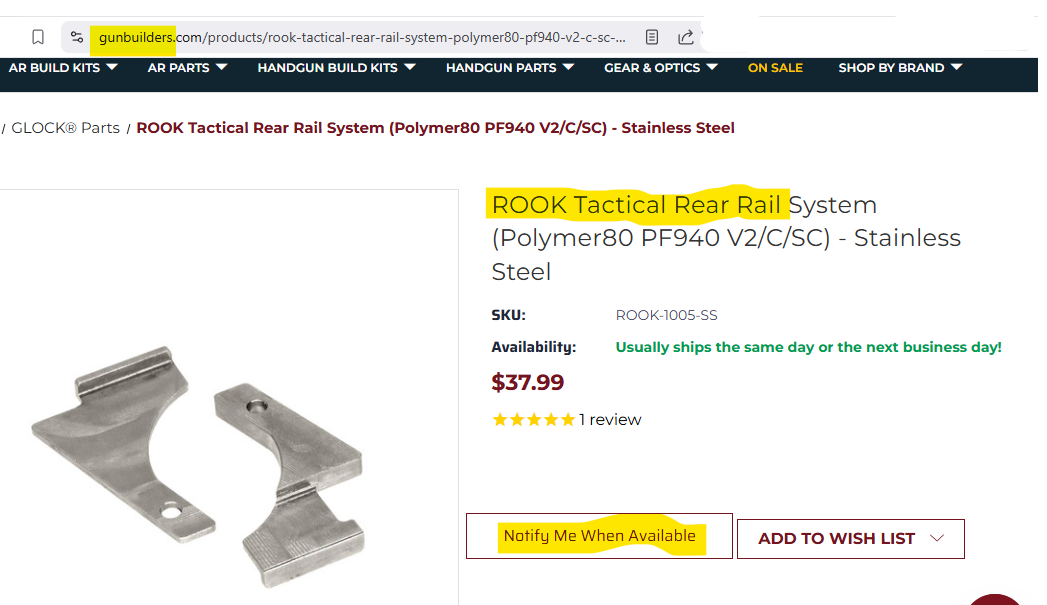
Task: Open the 1 review link
Action: tap(610, 420)
